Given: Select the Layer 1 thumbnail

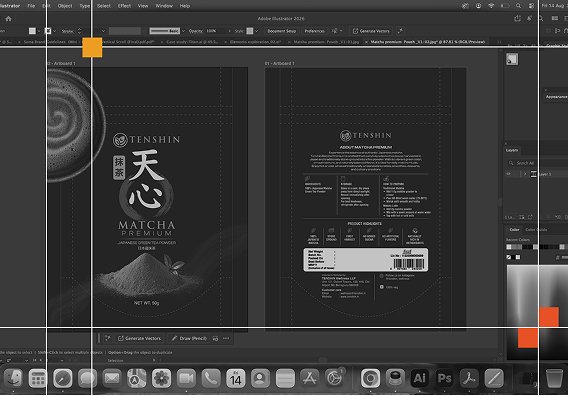Looking at the screenshot, I should [534, 174].
